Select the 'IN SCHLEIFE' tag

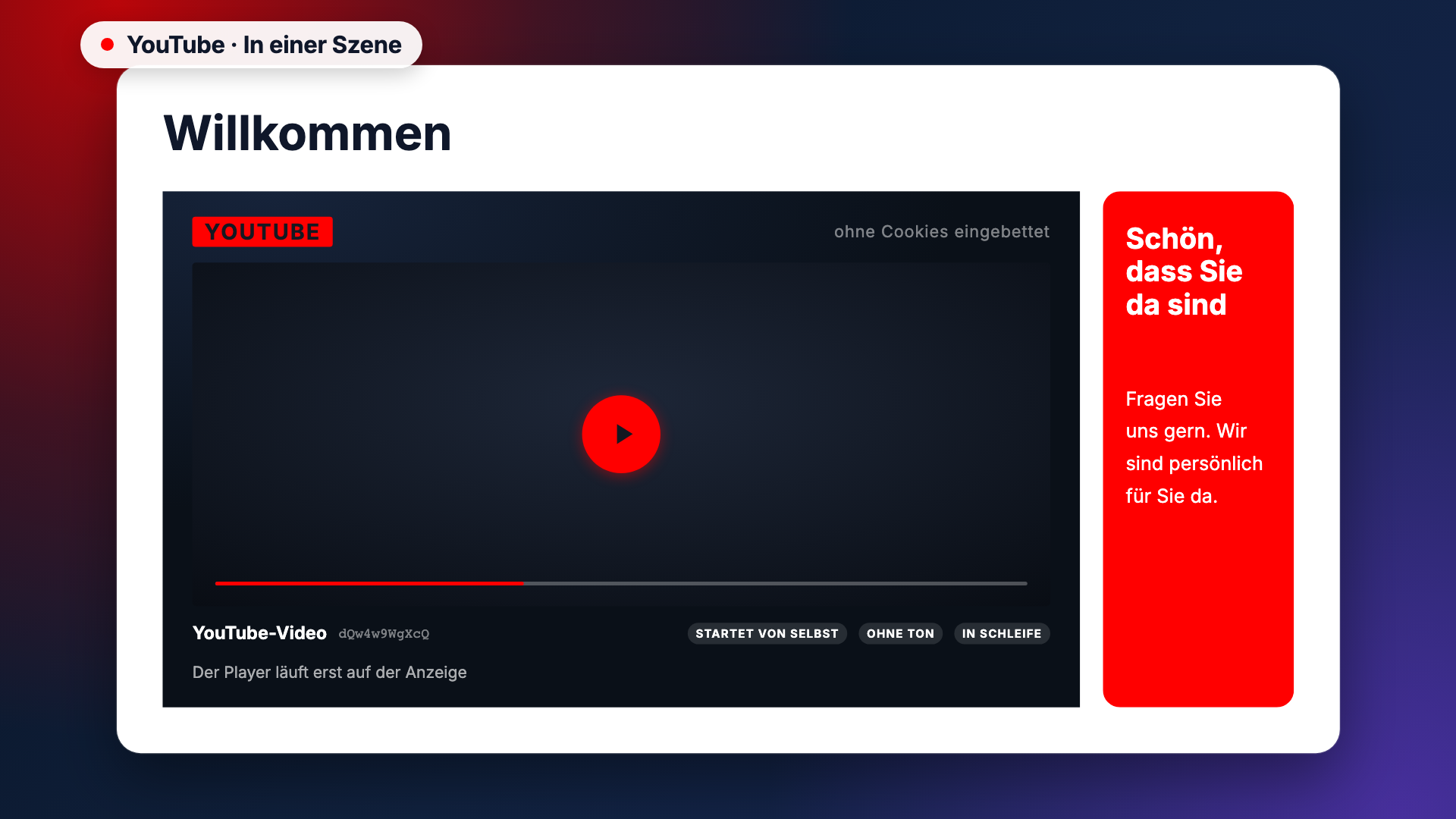(1002, 634)
